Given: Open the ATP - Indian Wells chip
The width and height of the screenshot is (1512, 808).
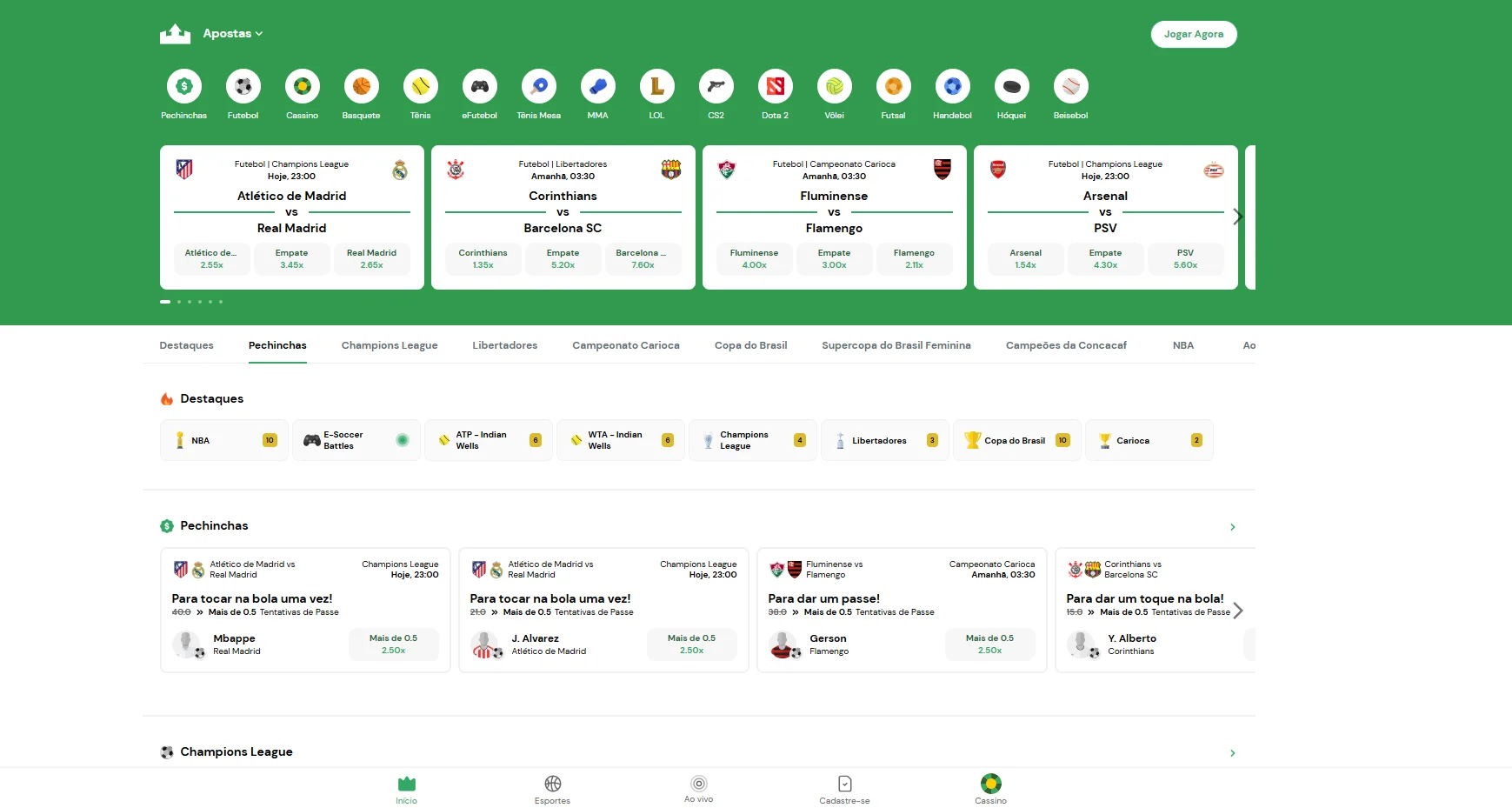Looking at the screenshot, I should 489,440.
